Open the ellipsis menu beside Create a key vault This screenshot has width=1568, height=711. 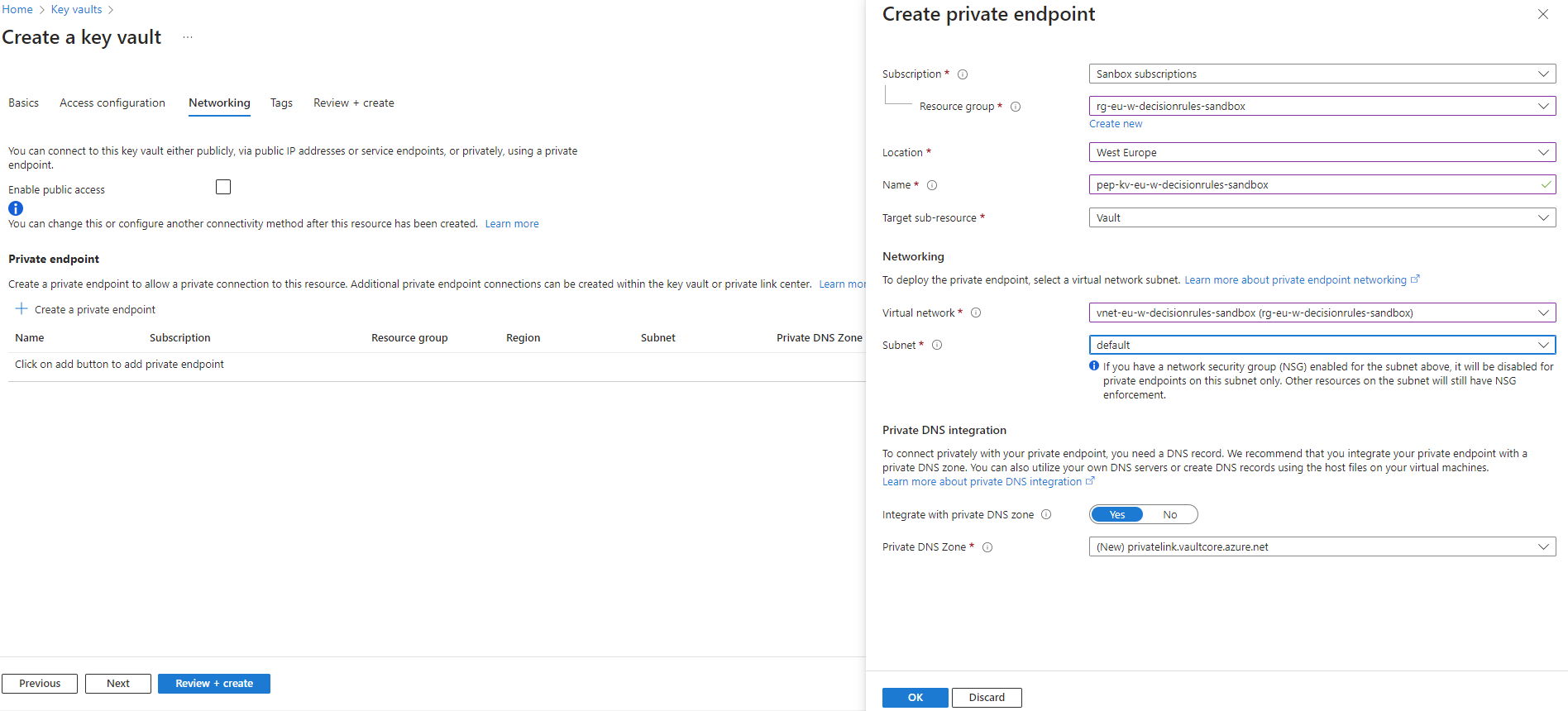(x=188, y=37)
